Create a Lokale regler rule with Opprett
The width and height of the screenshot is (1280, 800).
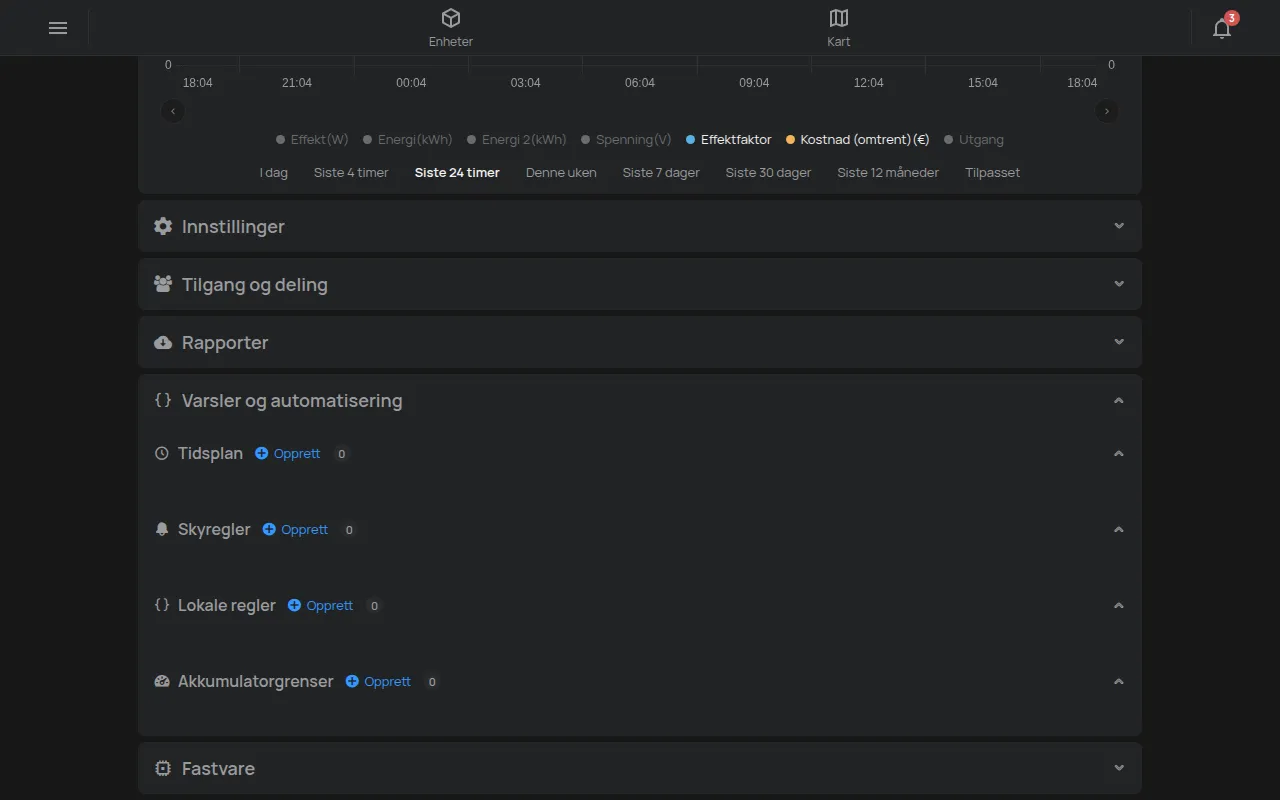tap(321, 605)
